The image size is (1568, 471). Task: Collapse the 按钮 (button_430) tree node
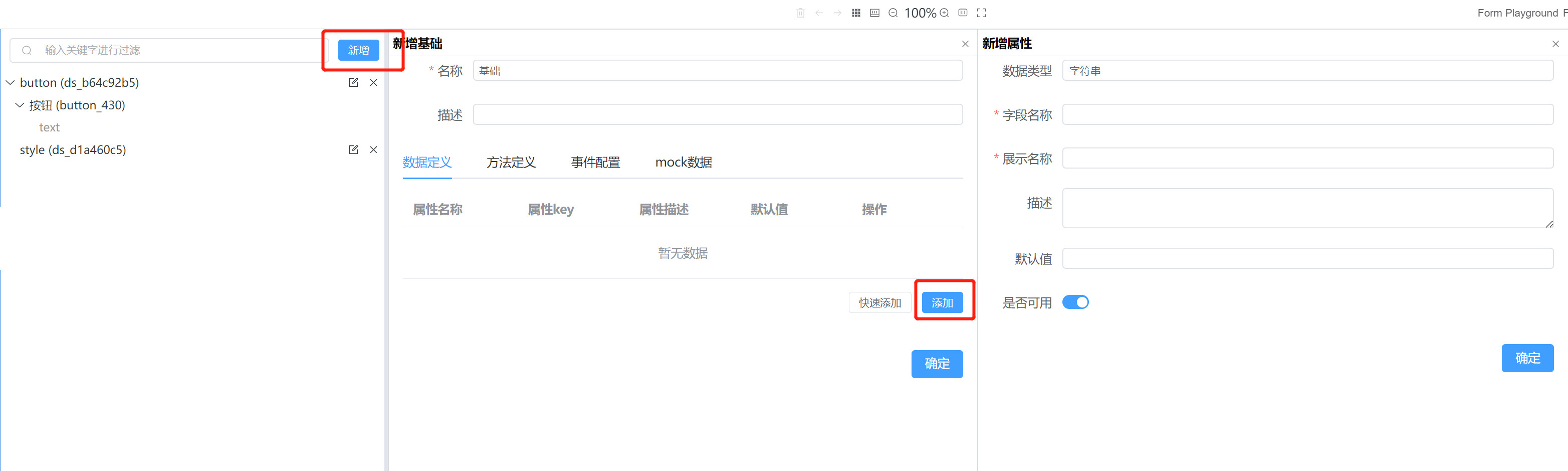(x=20, y=105)
